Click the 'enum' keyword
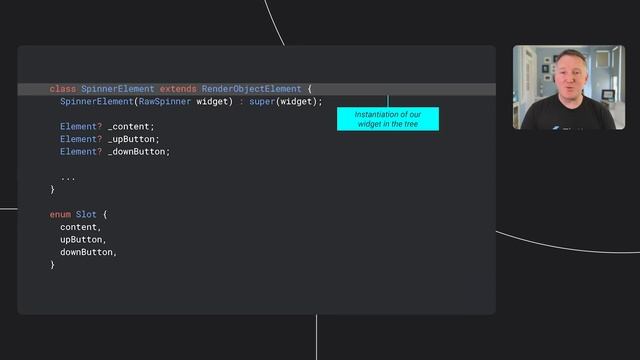The width and height of the screenshot is (640, 360). (60, 214)
